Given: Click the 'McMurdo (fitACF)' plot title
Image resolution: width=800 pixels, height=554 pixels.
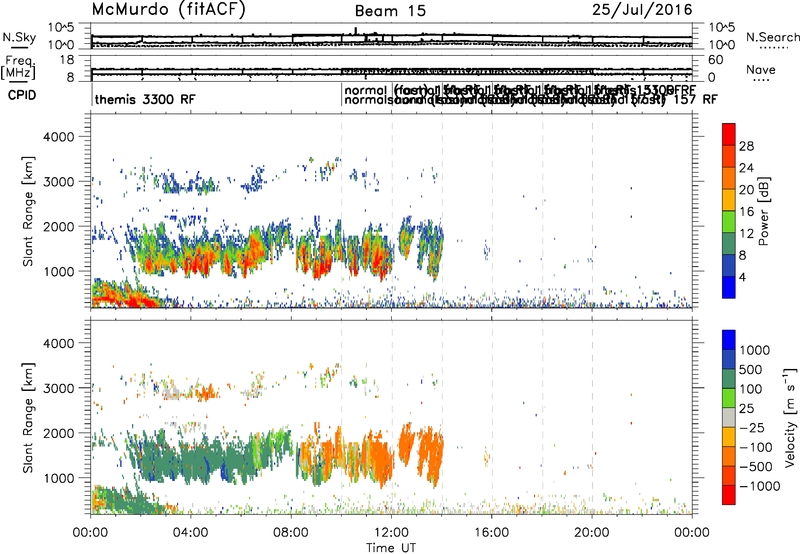Looking at the screenshot, I should coord(168,10).
